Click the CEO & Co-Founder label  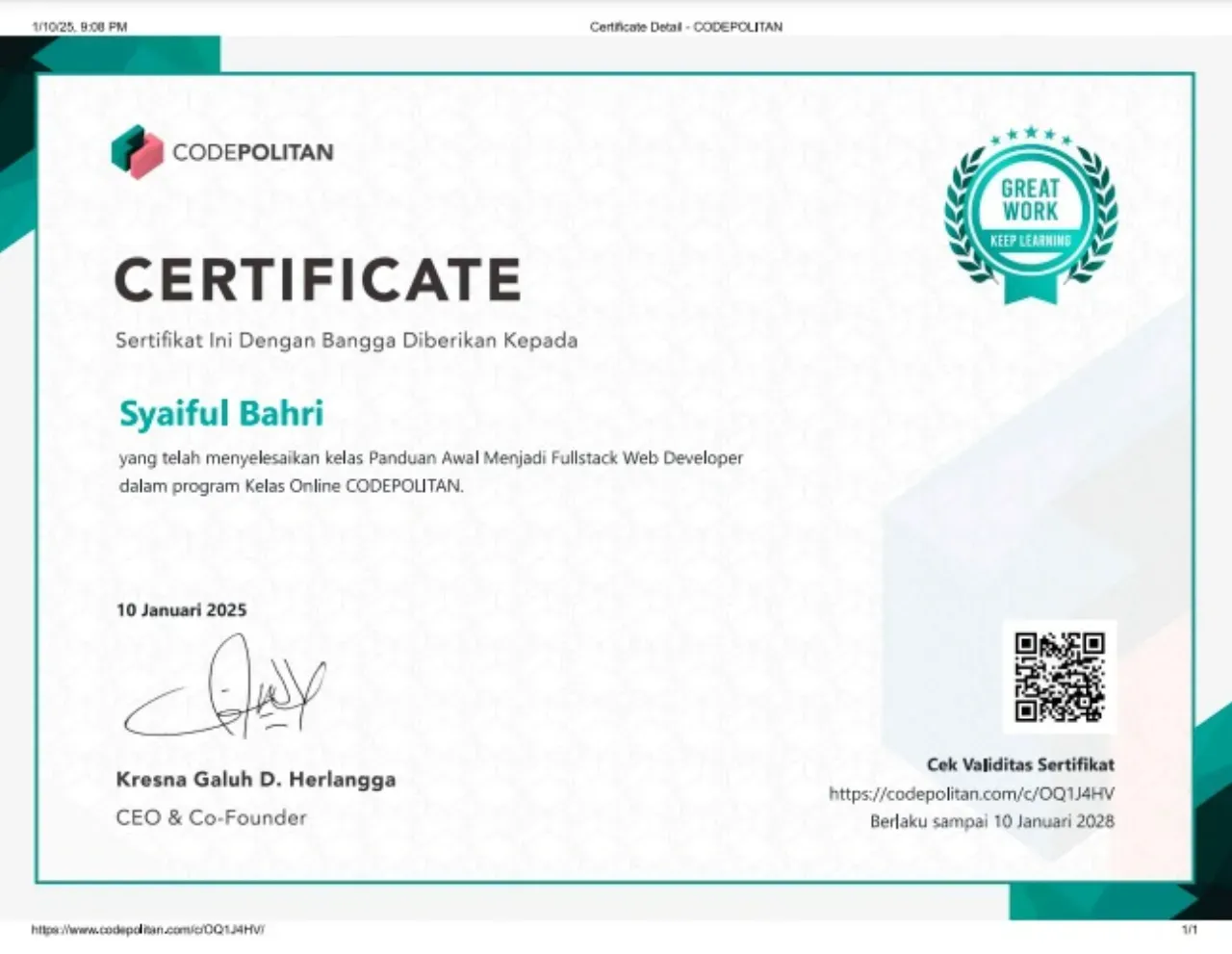click(210, 817)
